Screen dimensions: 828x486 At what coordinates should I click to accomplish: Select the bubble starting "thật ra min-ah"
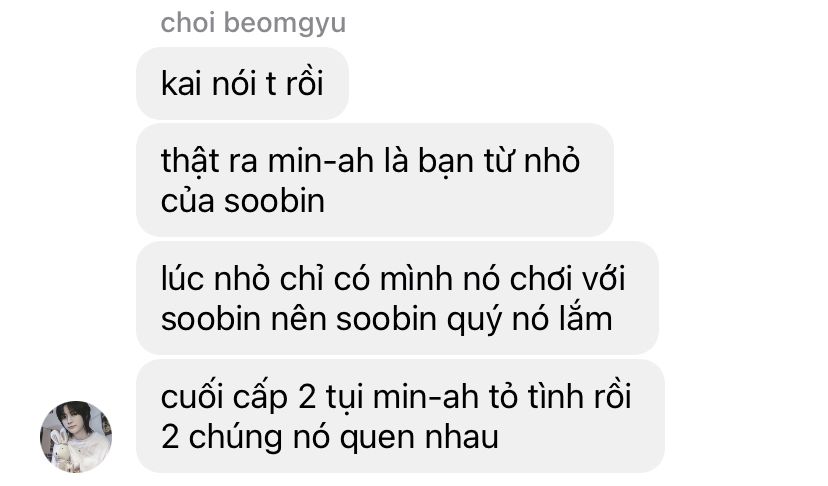(x=375, y=180)
